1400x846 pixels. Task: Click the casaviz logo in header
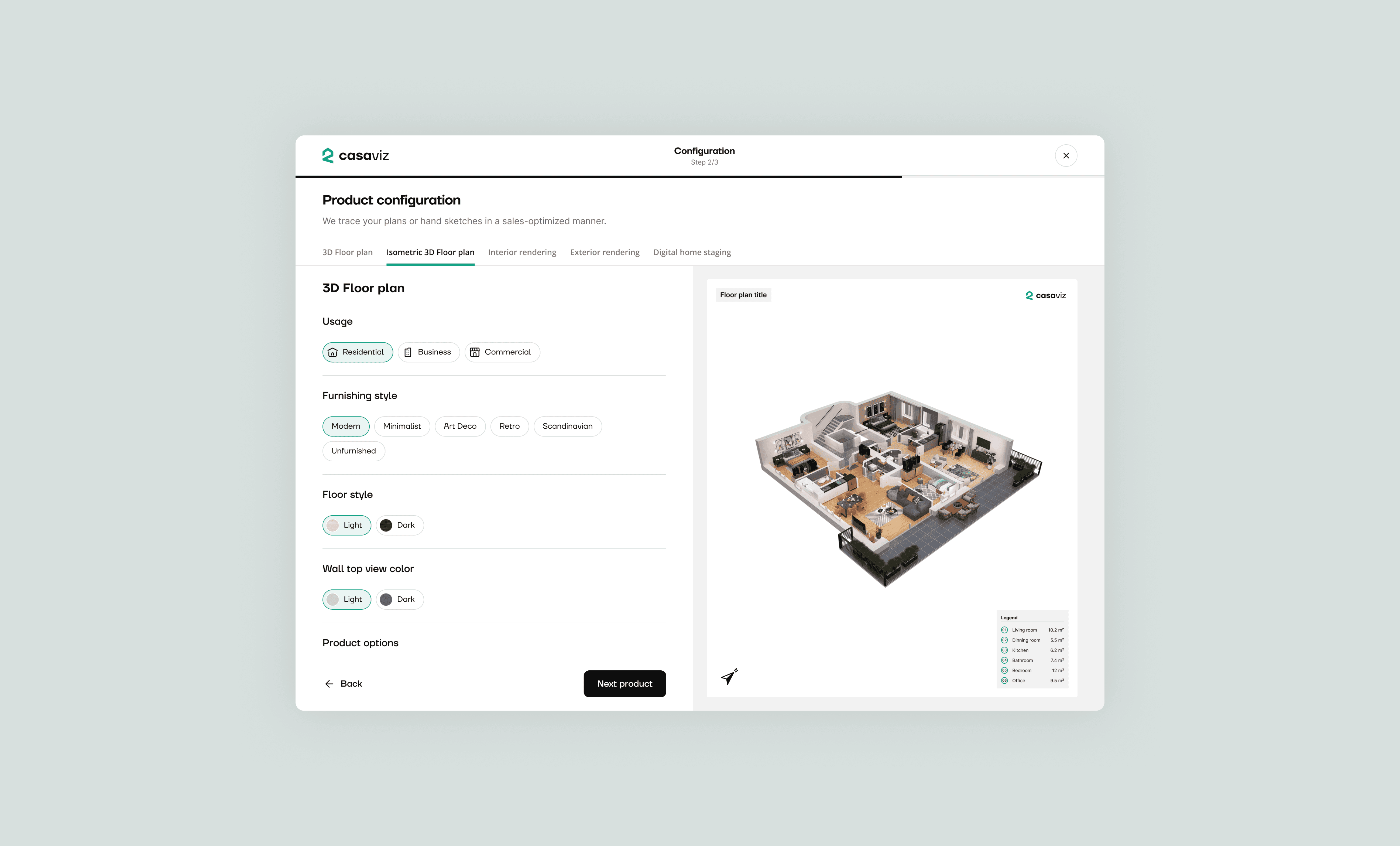355,155
